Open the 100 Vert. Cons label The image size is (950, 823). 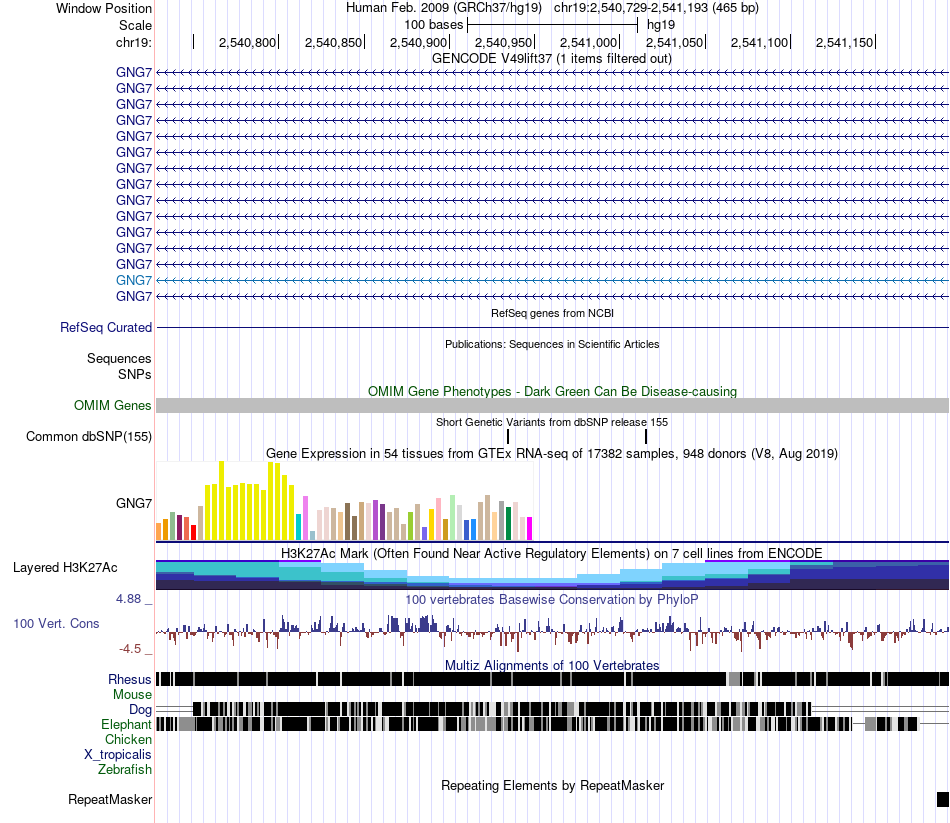56,624
